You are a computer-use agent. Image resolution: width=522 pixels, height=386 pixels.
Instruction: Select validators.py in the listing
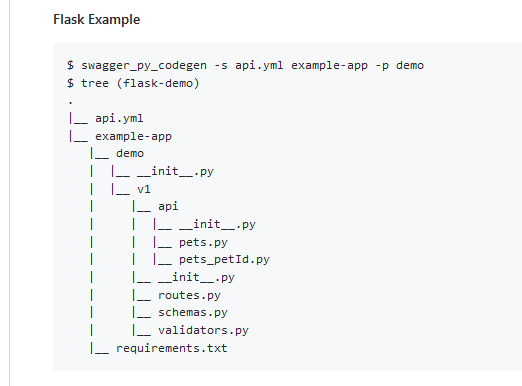pyautogui.click(x=203, y=330)
